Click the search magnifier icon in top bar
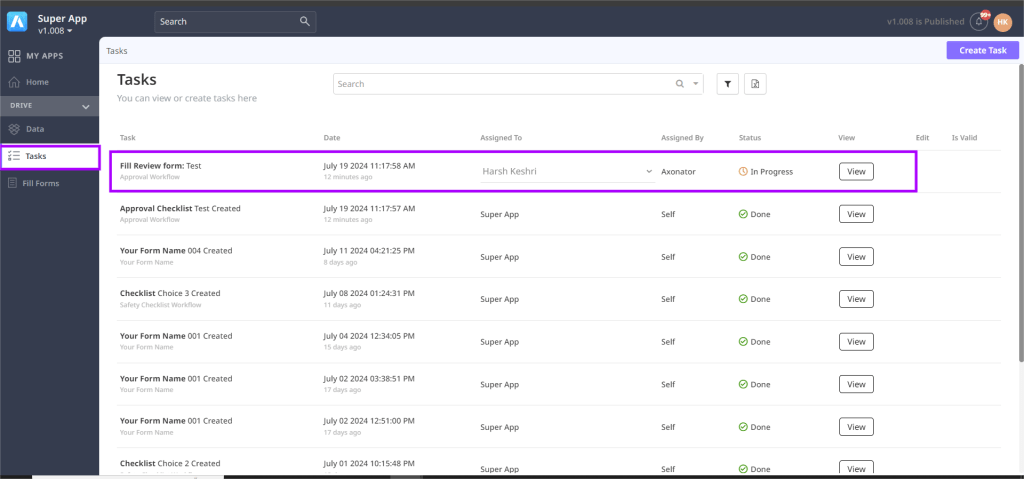 coord(305,21)
